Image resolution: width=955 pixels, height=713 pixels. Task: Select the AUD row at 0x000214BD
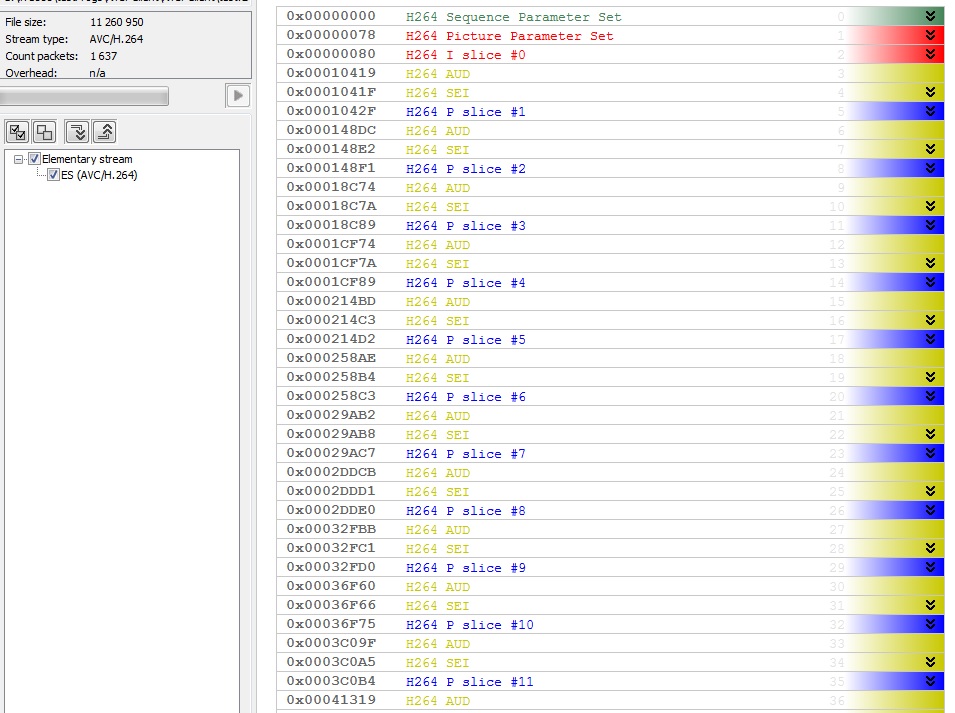(610, 301)
